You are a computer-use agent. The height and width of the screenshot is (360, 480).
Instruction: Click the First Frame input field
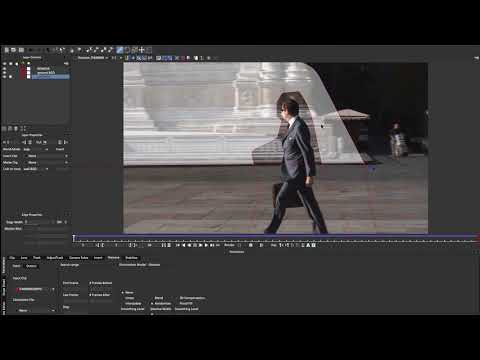(75, 289)
